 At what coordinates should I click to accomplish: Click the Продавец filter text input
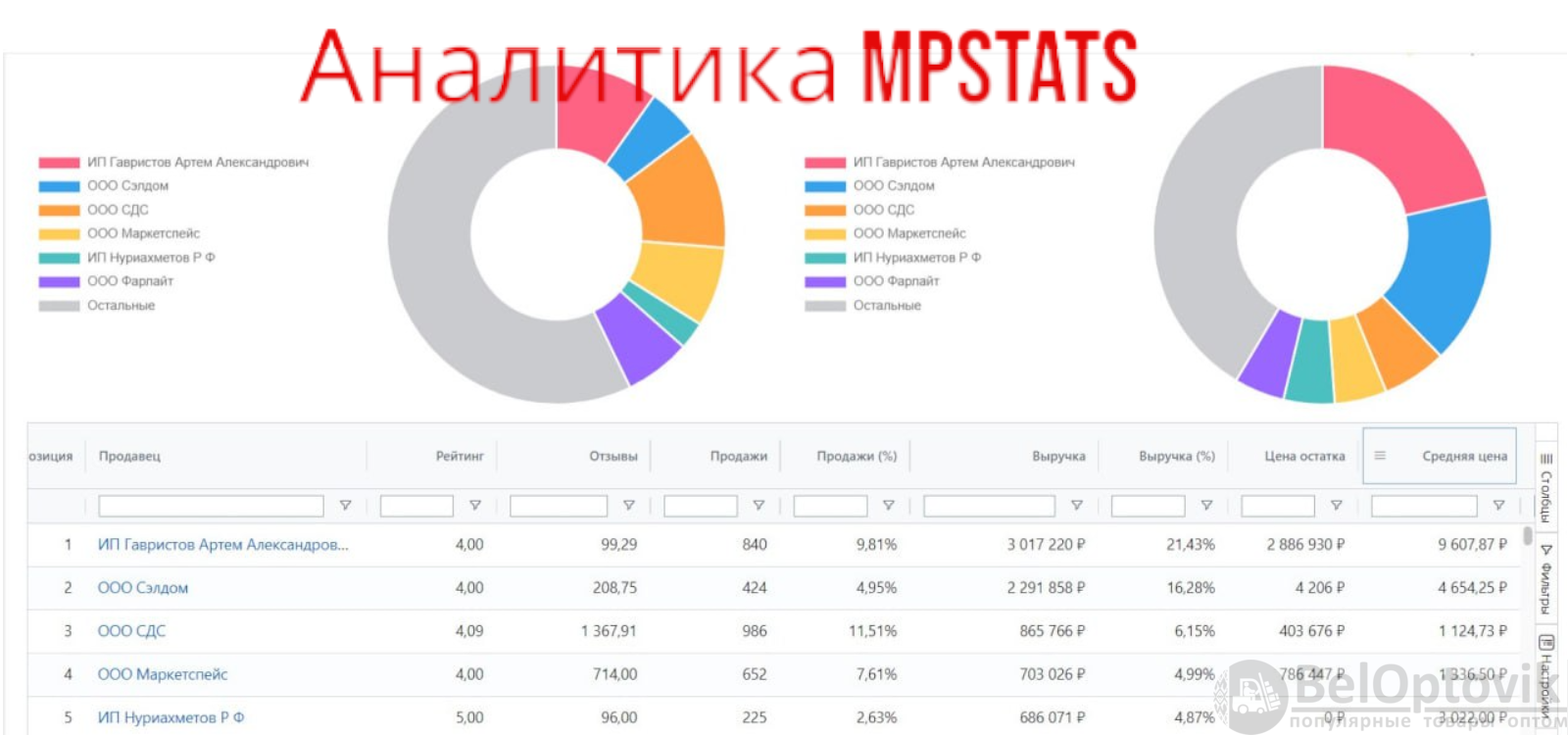pyautogui.click(x=211, y=506)
